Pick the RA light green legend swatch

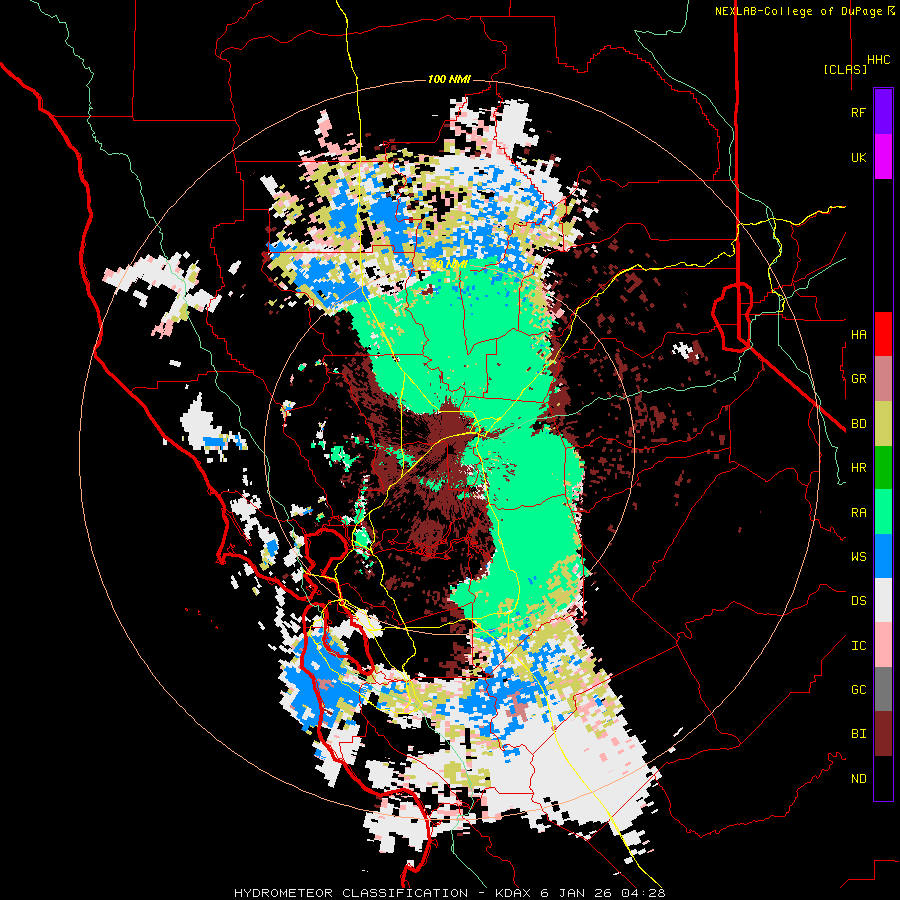[x=883, y=512]
